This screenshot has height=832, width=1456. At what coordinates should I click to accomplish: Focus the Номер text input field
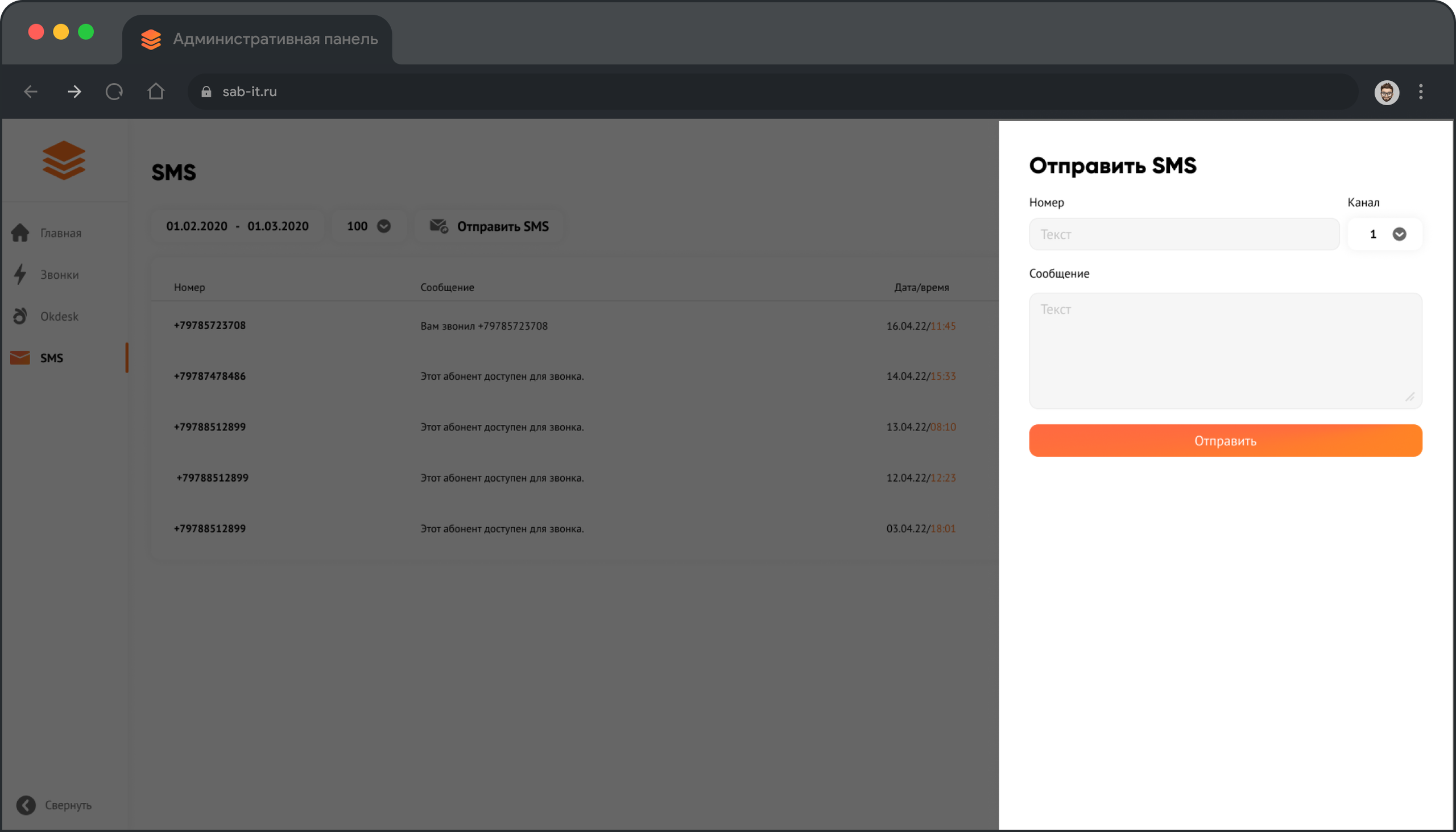(x=1184, y=234)
